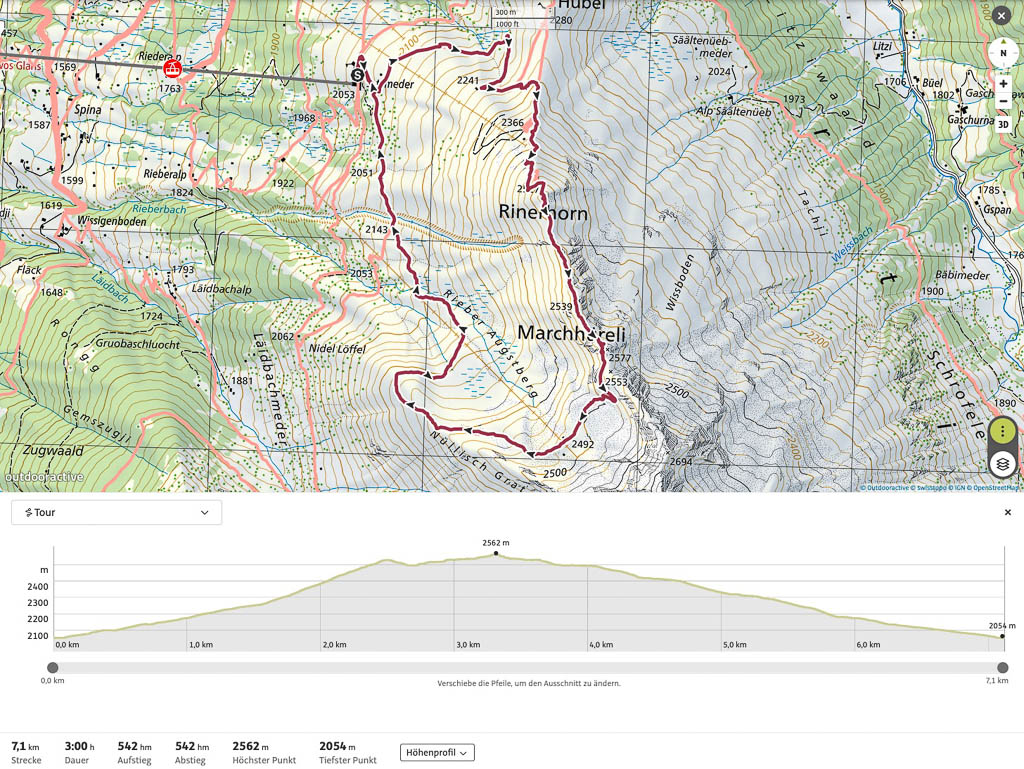Screen dimensions: 1024x769
Task: Open the three-dot more options button
Action: click(x=1003, y=432)
